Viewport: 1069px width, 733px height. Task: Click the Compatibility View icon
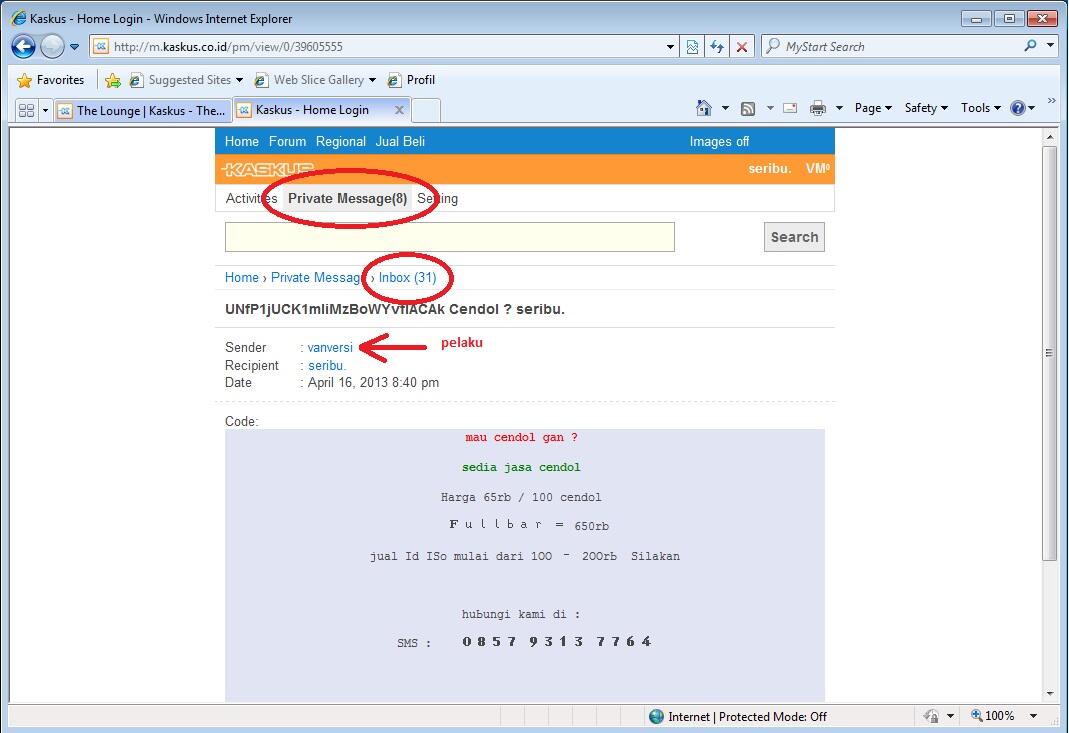692,47
